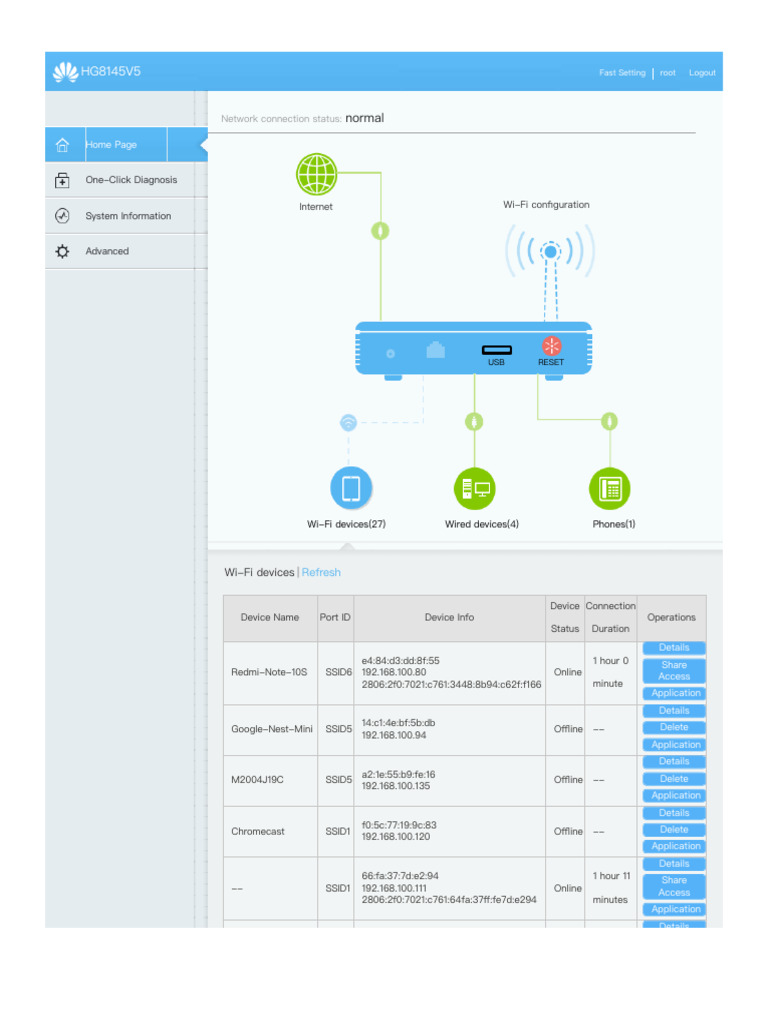Image resolution: width=768 pixels, height=1024 pixels.
Task: Click the Redmi-Note-10S device name
Action: 269,672
